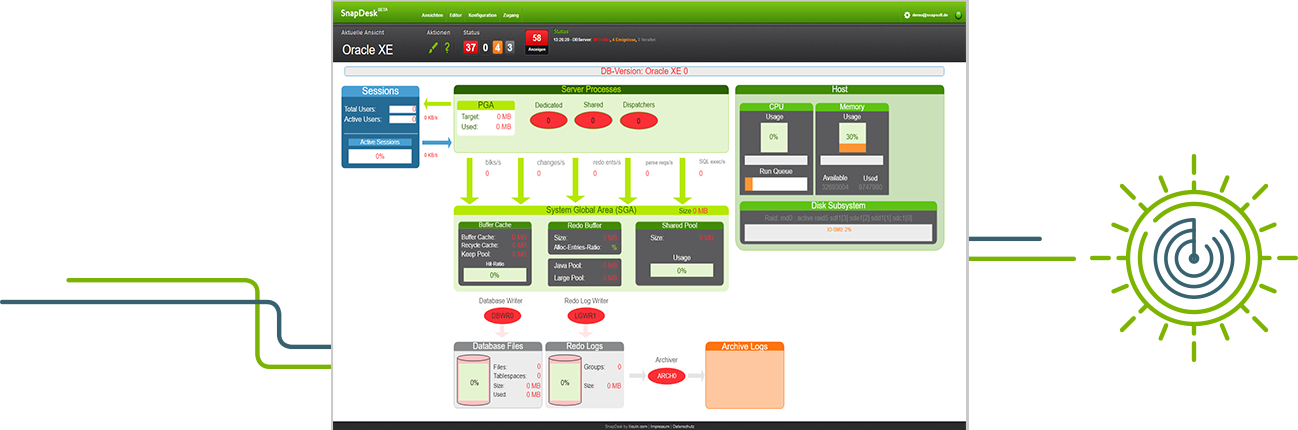This screenshot has height=430, width=1298.
Task: Click the Datenschutz footer link
Action: click(x=682, y=426)
